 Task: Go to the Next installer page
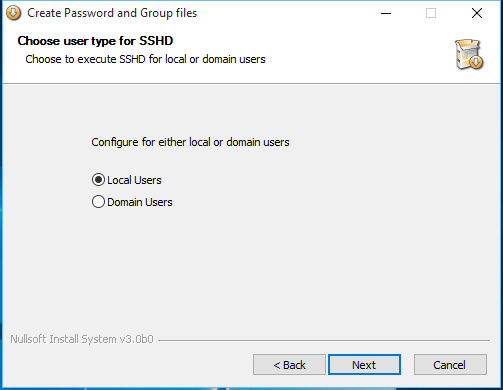tap(364, 365)
